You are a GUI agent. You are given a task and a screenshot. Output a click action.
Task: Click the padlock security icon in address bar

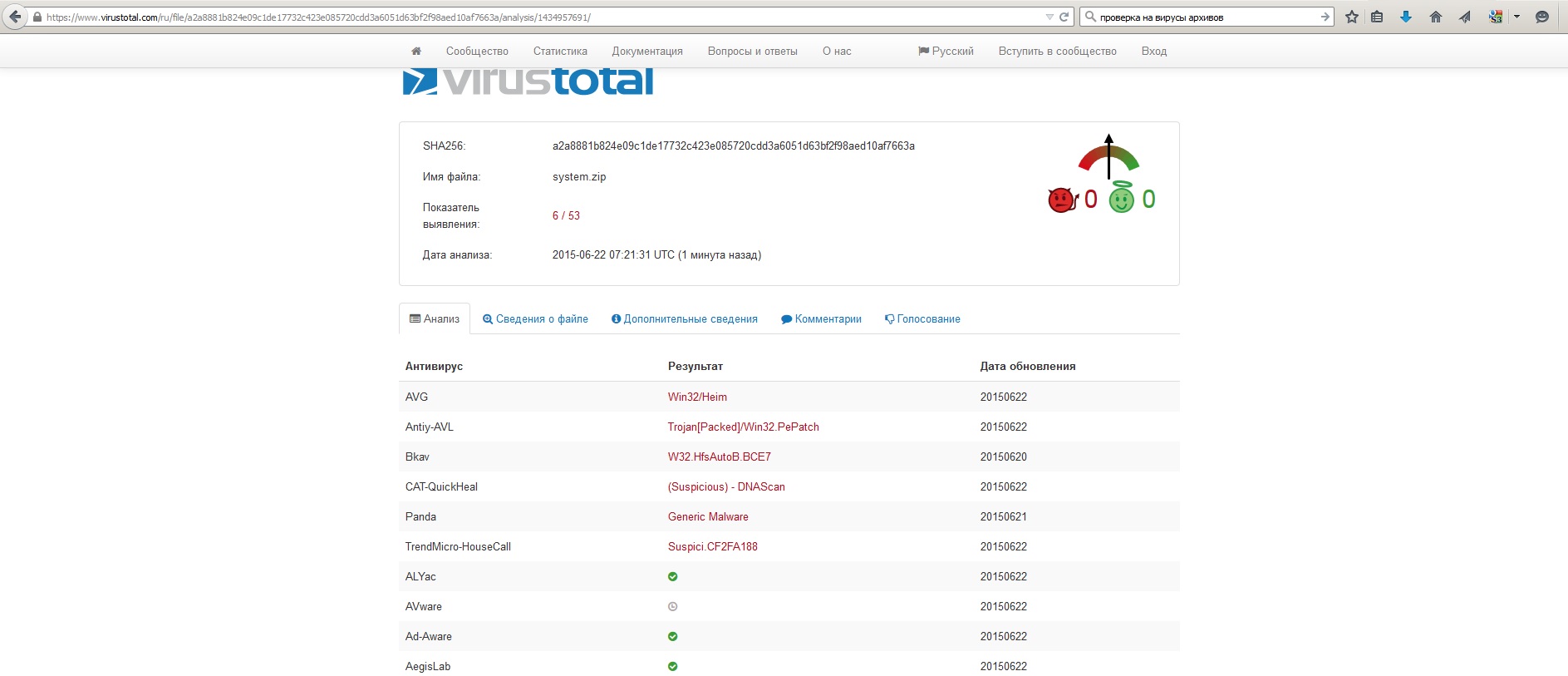tap(37, 17)
